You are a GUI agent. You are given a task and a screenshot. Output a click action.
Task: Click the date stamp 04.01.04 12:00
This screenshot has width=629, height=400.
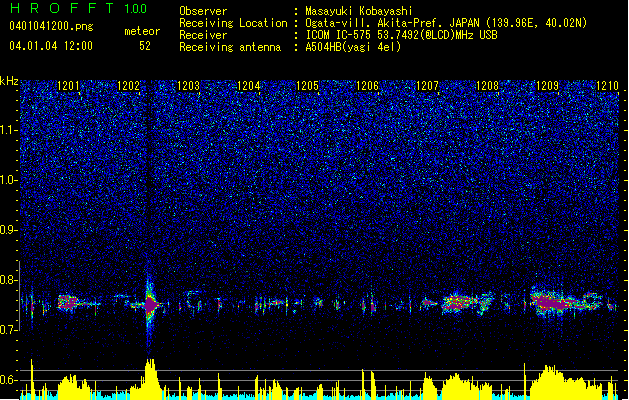(51, 46)
